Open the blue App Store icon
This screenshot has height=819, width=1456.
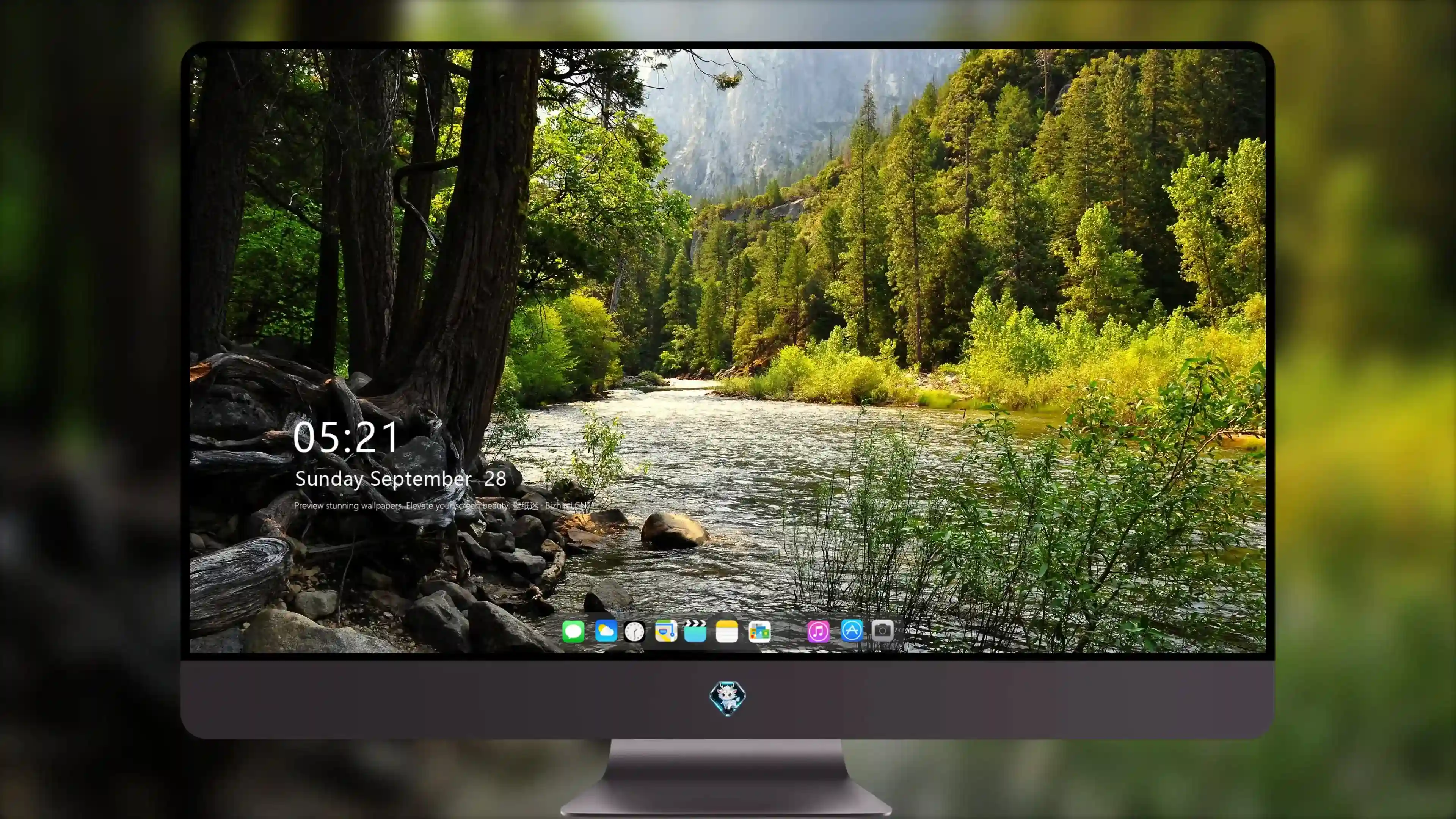click(852, 630)
